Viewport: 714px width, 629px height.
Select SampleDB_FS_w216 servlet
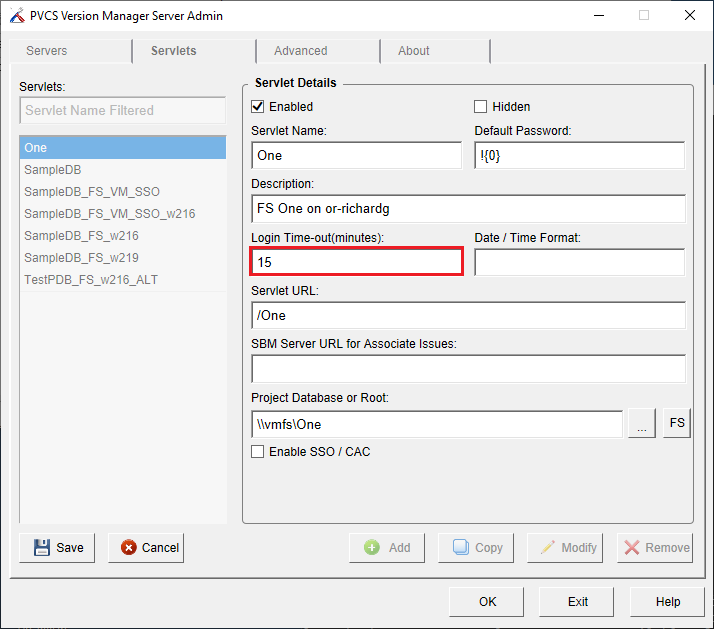click(122, 235)
